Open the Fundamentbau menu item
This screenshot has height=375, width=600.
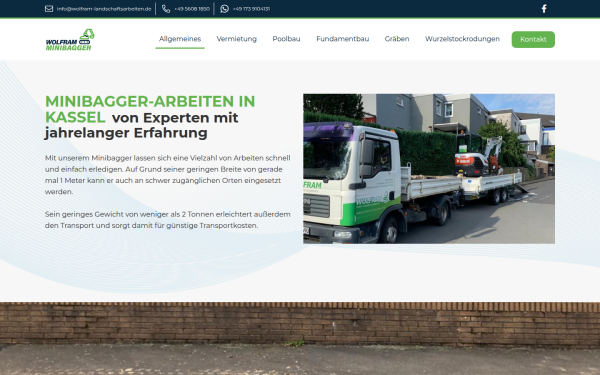point(342,39)
